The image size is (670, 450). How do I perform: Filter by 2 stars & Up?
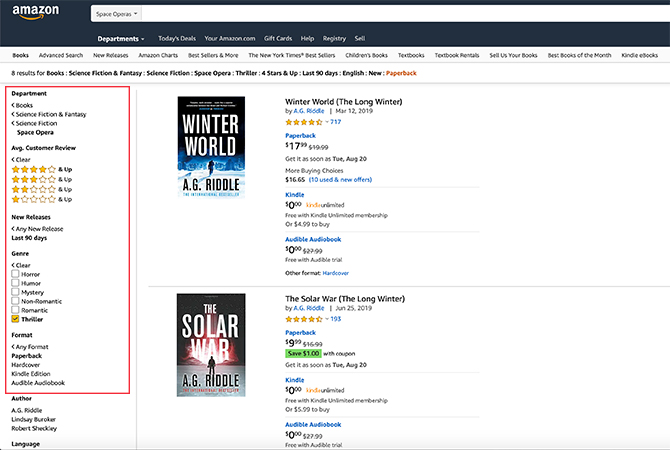coord(42,189)
